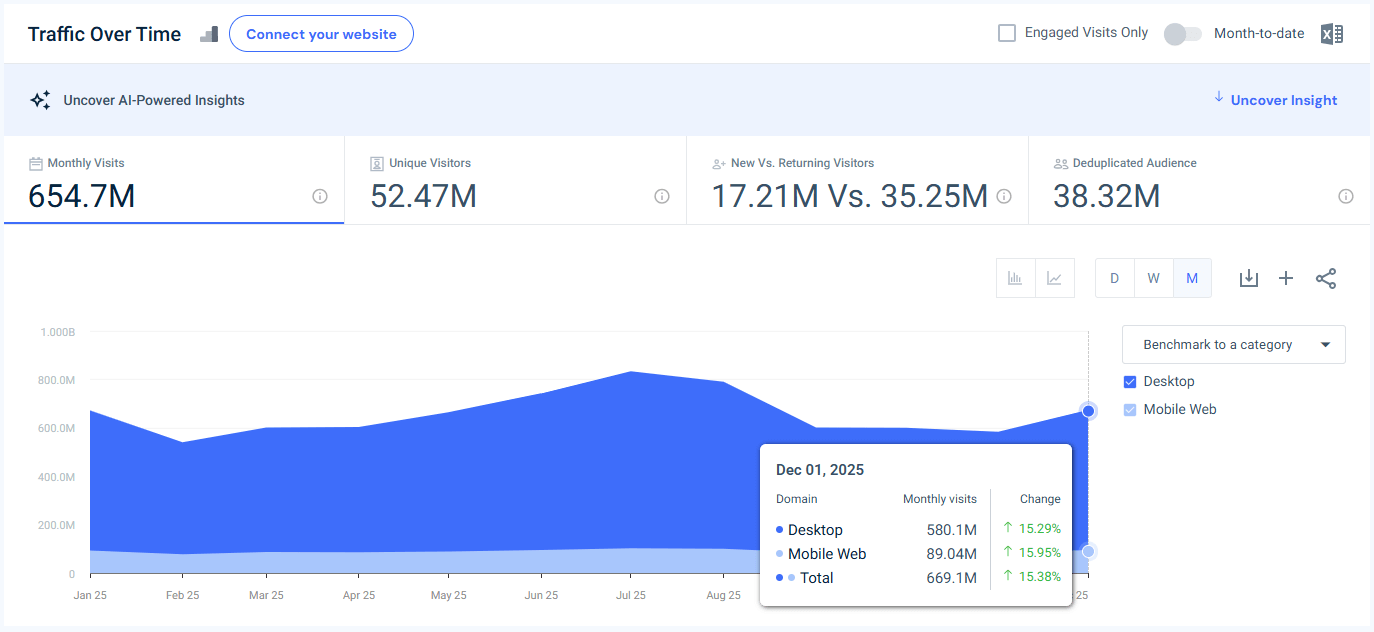Image resolution: width=1374 pixels, height=632 pixels.
Task: Click the Uncover Insight link
Action: click(1283, 100)
